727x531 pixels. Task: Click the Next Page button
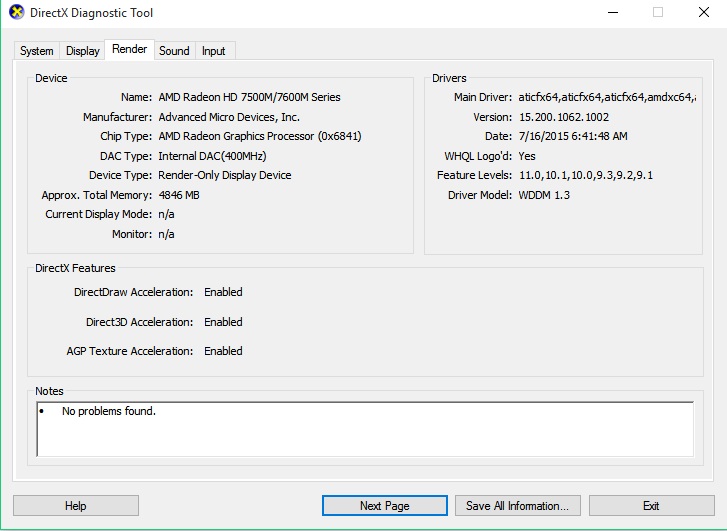tap(385, 505)
